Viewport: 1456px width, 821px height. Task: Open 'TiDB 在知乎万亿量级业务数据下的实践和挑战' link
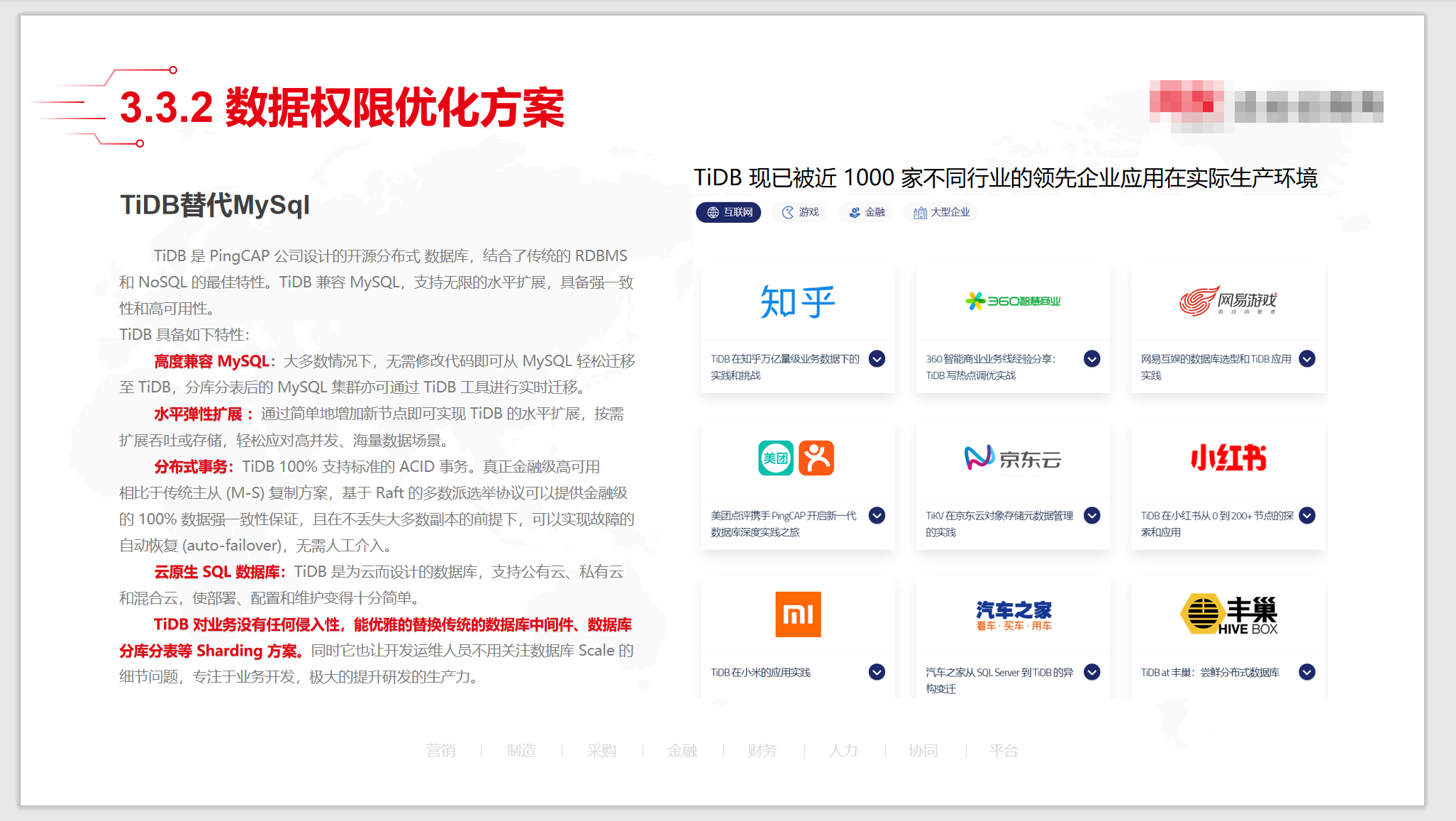point(785,367)
